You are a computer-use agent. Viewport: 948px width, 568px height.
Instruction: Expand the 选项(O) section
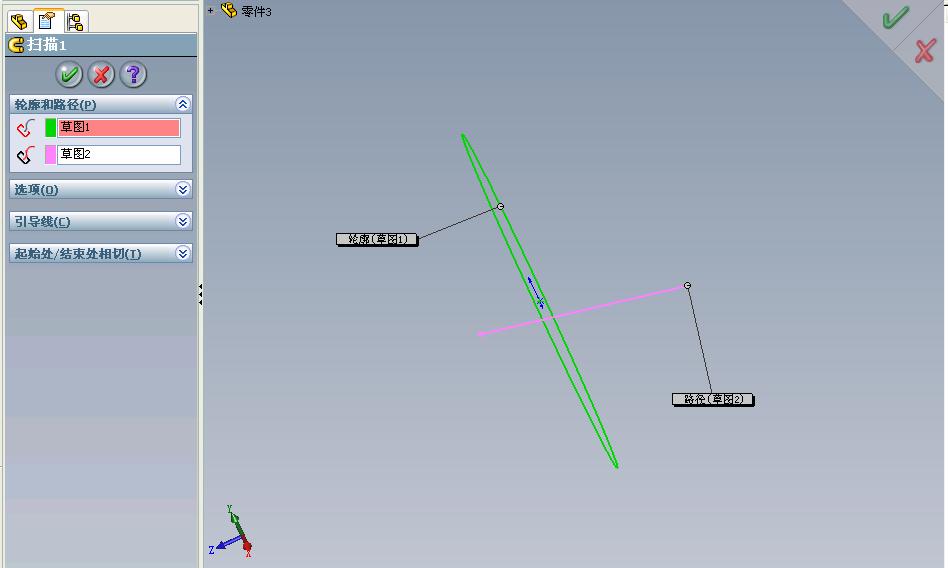click(x=183, y=189)
